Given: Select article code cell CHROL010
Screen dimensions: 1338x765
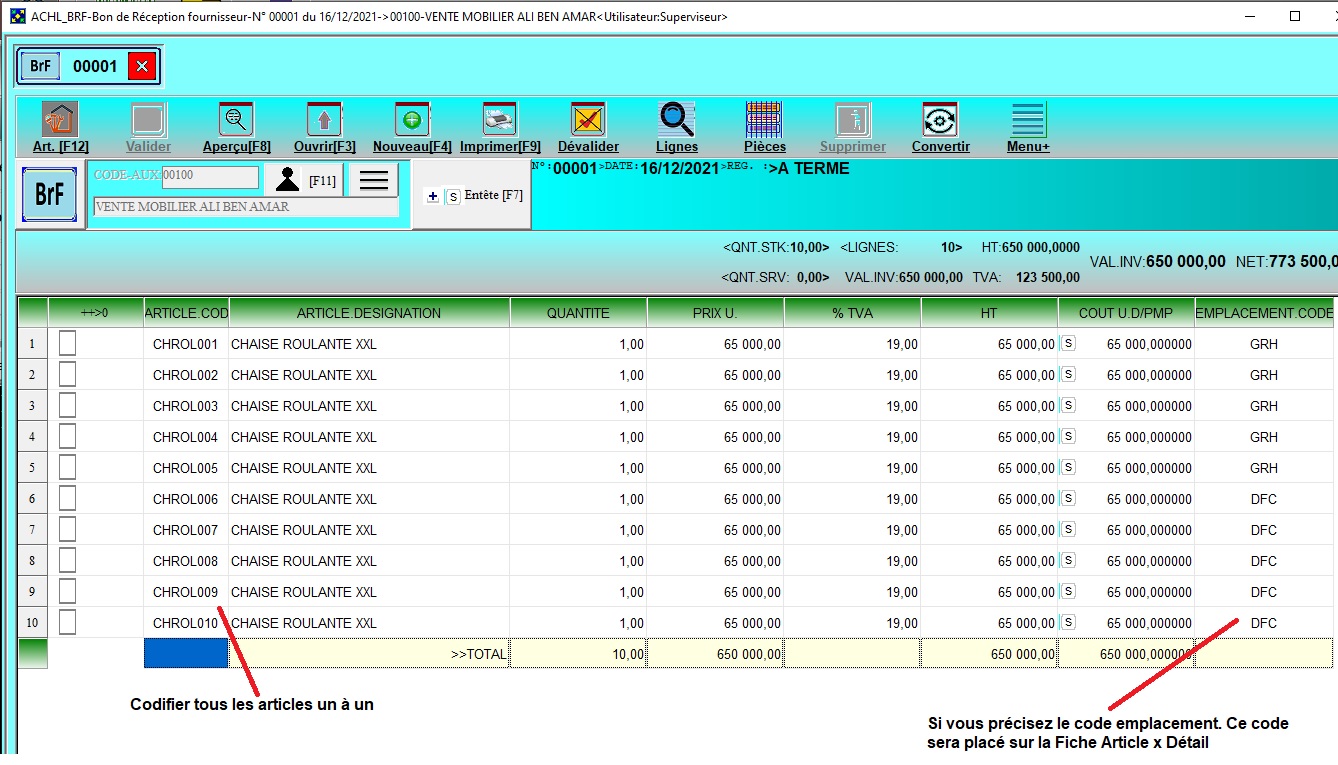Looking at the screenshot, I should coord(186,623).
